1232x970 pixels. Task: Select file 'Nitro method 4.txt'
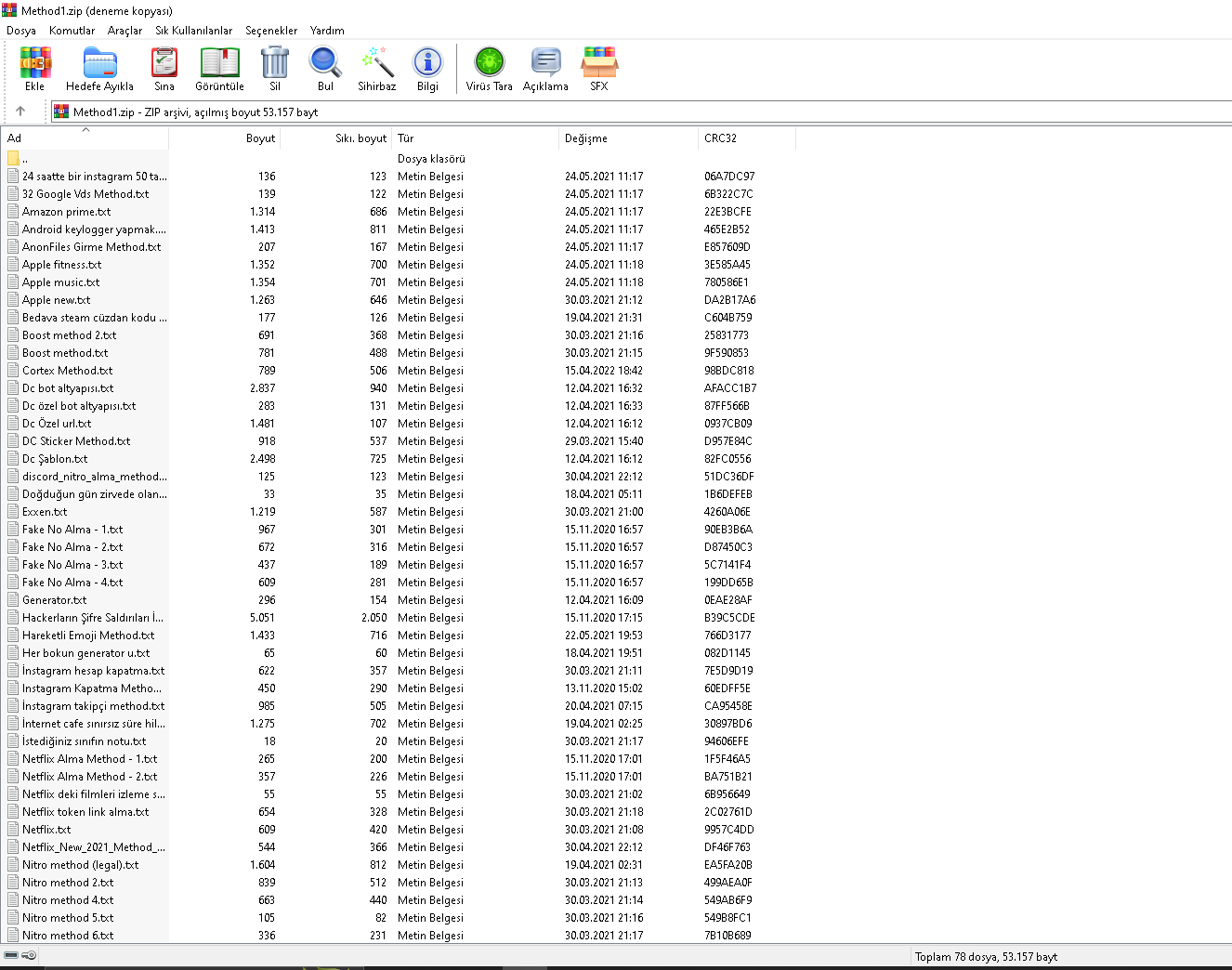(68, 900)
